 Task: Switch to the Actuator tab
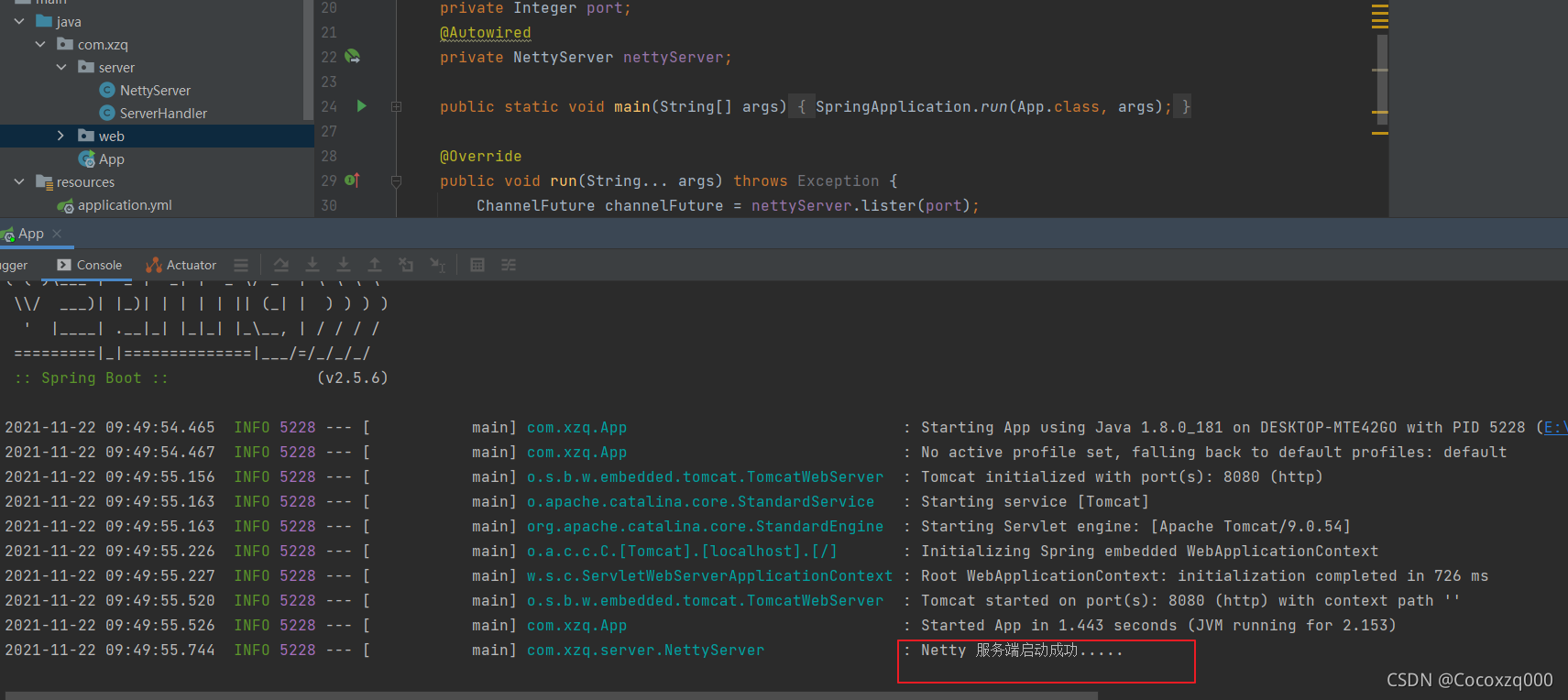point(181,265)
